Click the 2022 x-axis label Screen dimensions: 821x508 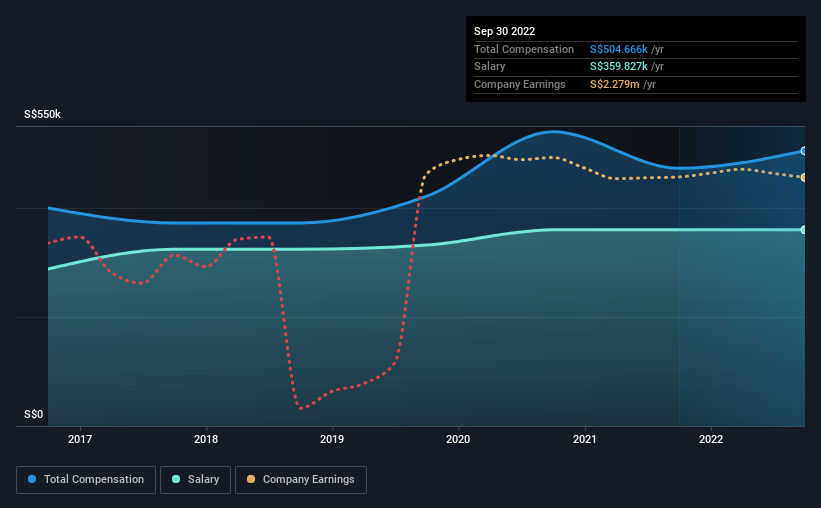(x=711, y=439)
